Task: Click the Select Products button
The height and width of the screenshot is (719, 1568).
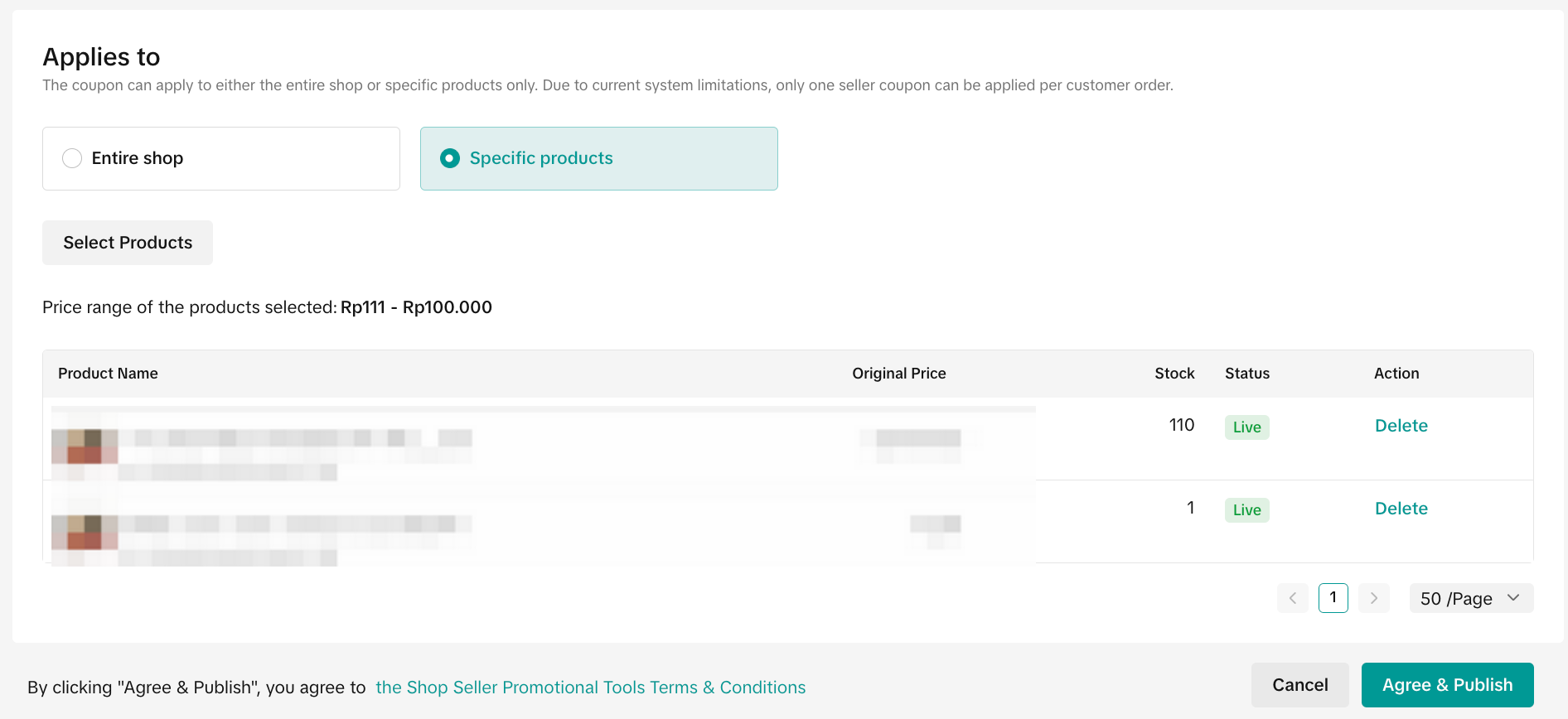Action: pos(128,243)
